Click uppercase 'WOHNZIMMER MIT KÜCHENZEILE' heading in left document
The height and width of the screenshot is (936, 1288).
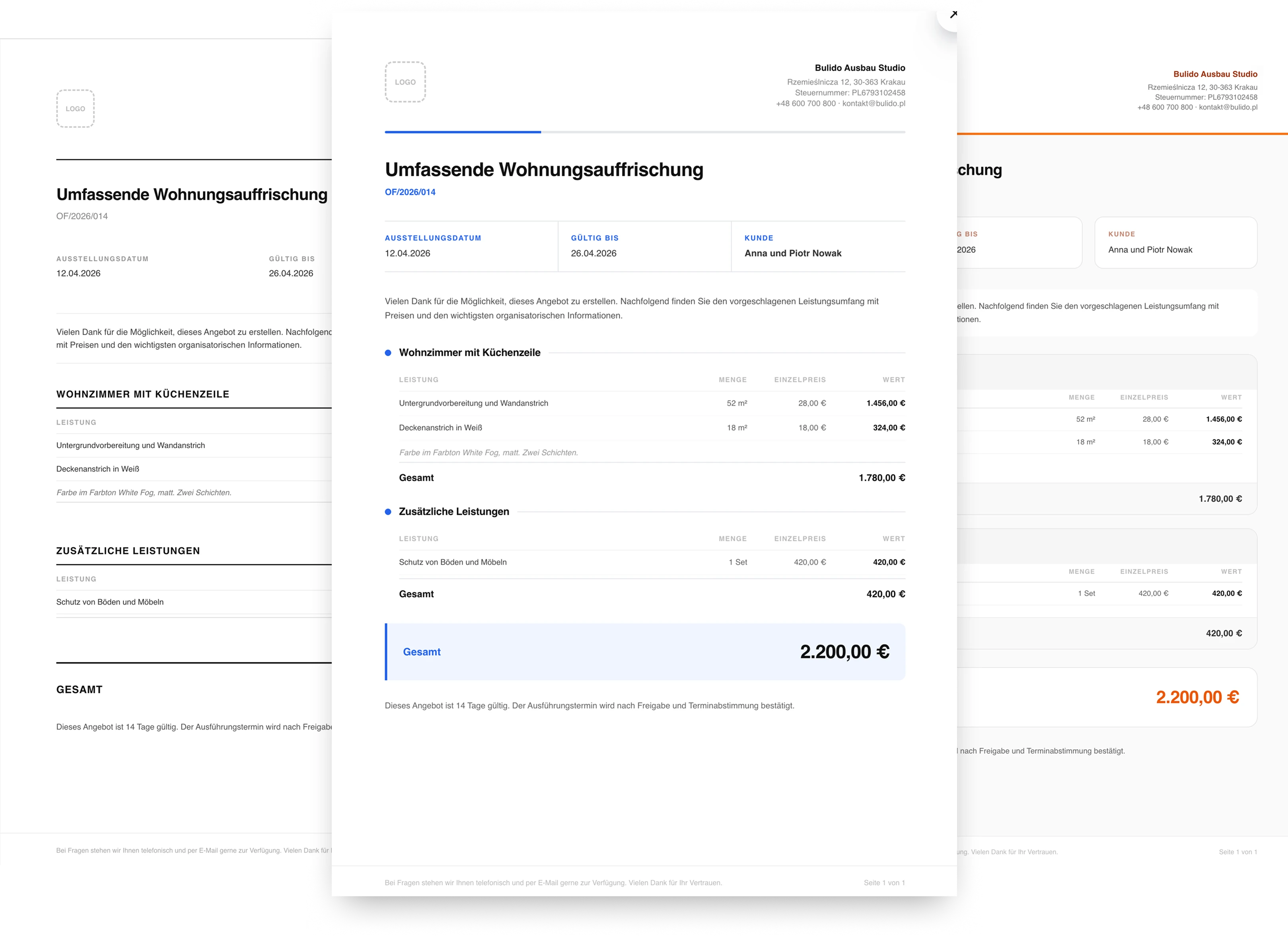click(x=142, y=394)
